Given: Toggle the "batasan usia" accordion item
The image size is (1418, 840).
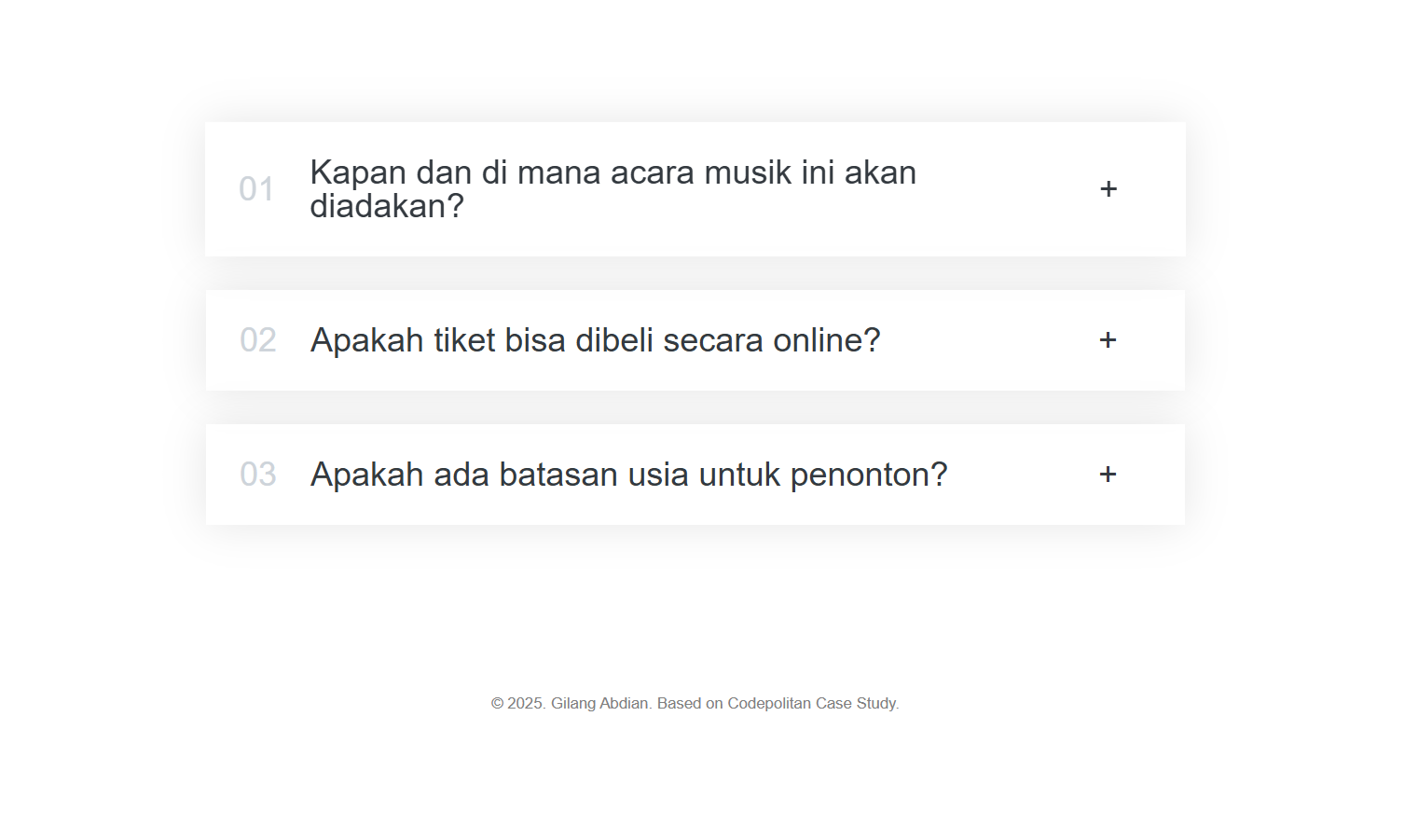Looking at the screenshot, I should click(x=695, y=475).
